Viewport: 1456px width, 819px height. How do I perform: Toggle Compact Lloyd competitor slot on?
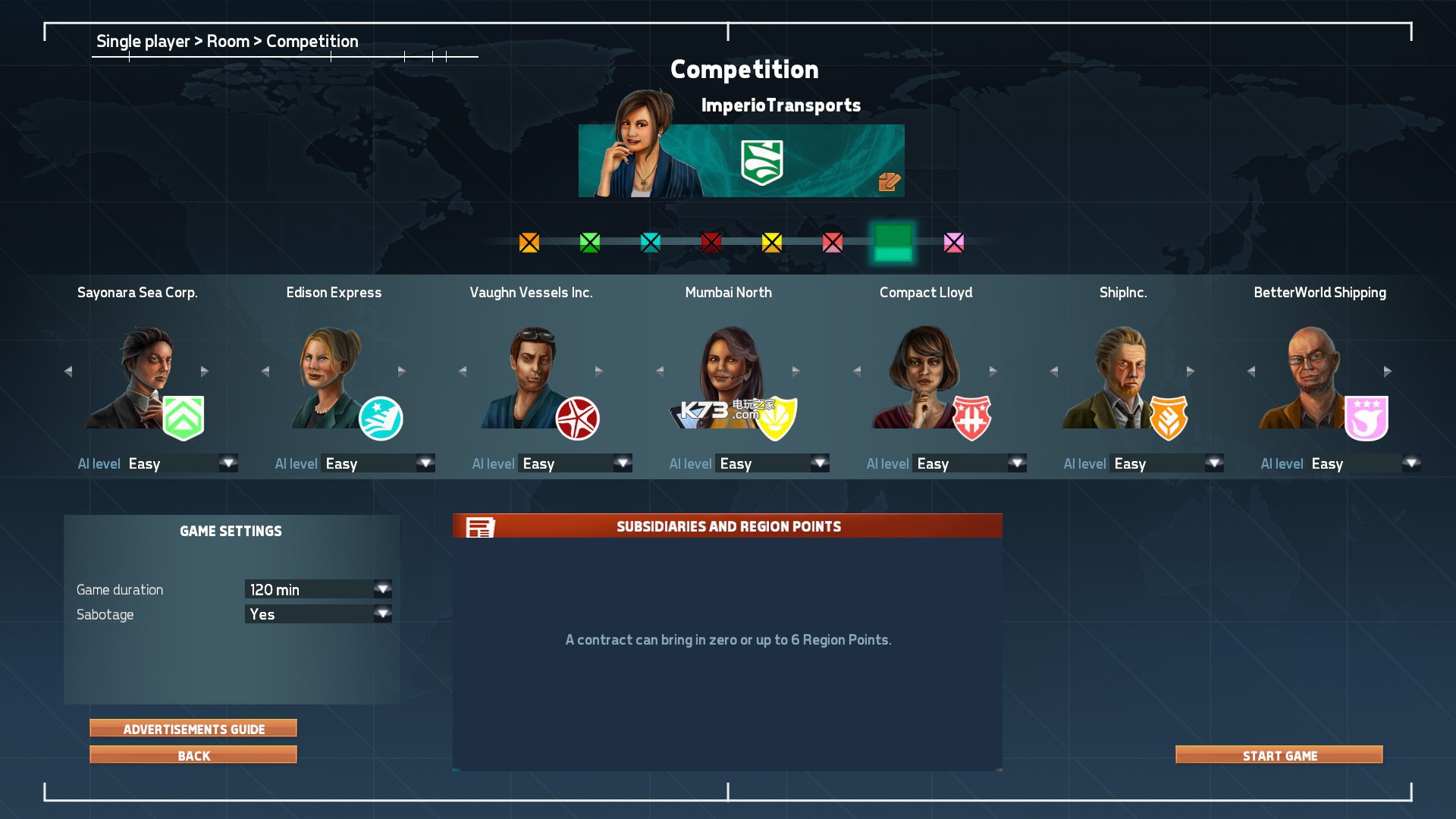(x=832, y=242)
